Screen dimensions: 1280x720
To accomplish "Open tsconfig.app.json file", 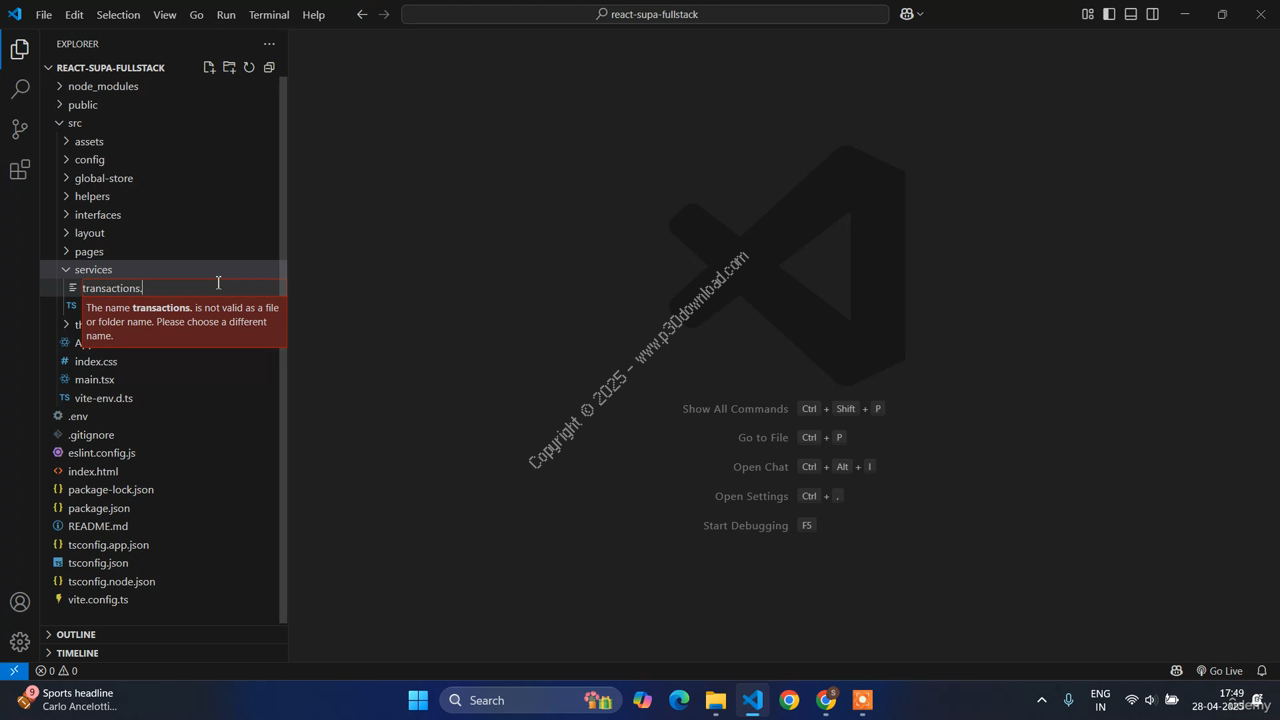I will 108,545.
